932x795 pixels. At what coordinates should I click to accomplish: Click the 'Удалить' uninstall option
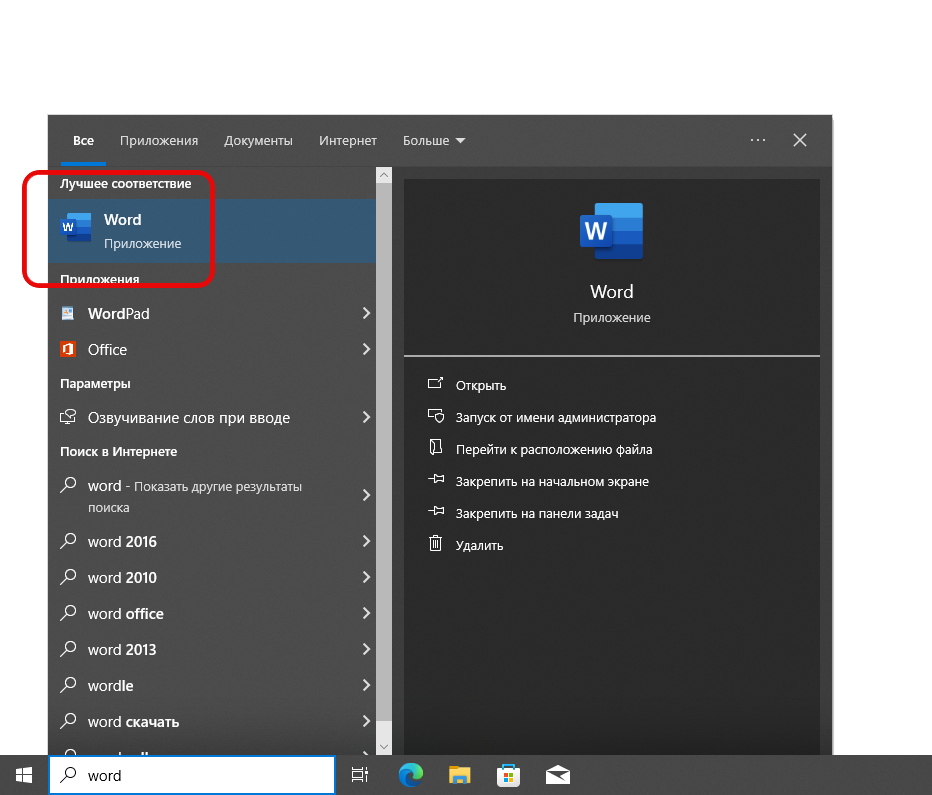pyautogui.click(x=479, y=545)
